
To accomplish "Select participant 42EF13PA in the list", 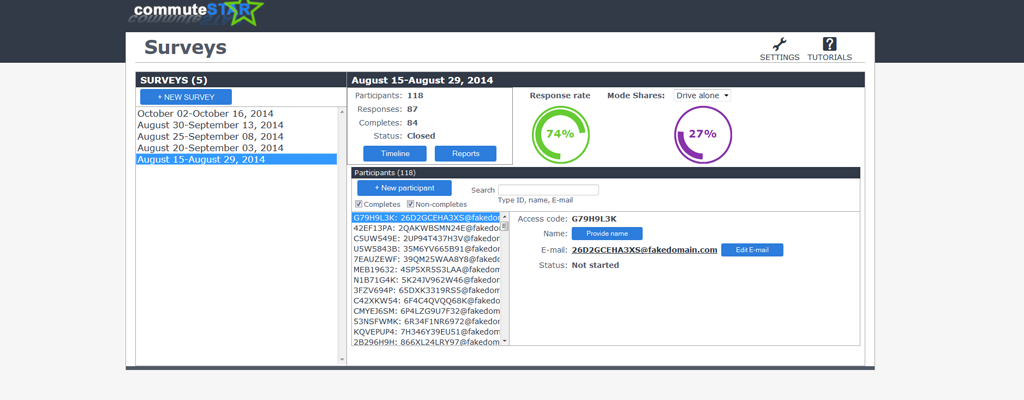I will pyautogui.click(x=425, y=228).
